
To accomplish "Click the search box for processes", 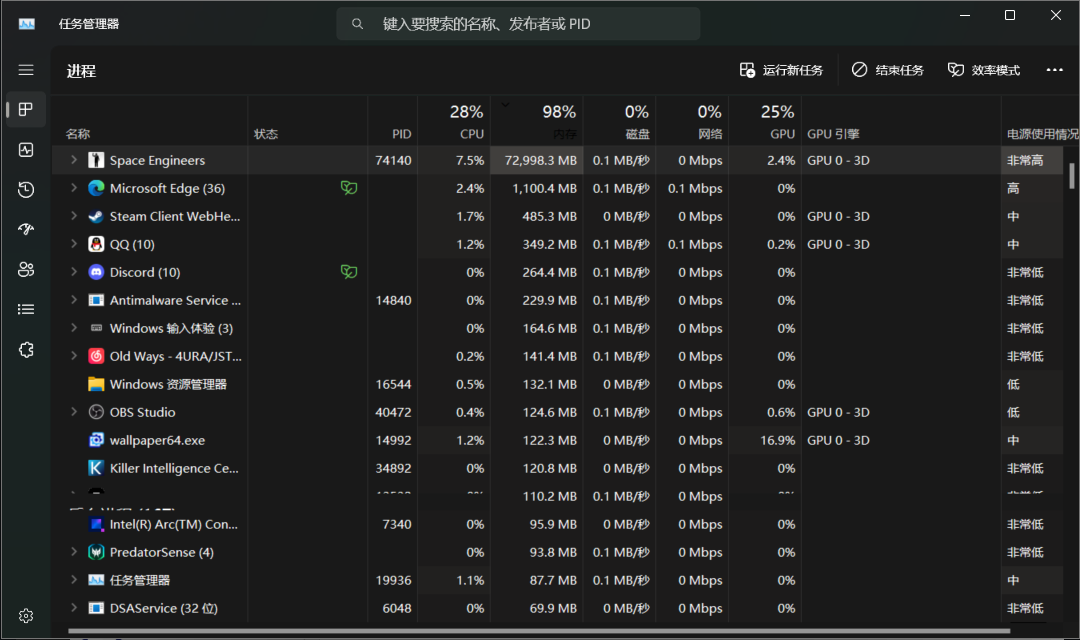I will pyautogui.click(x=518, y=23).
